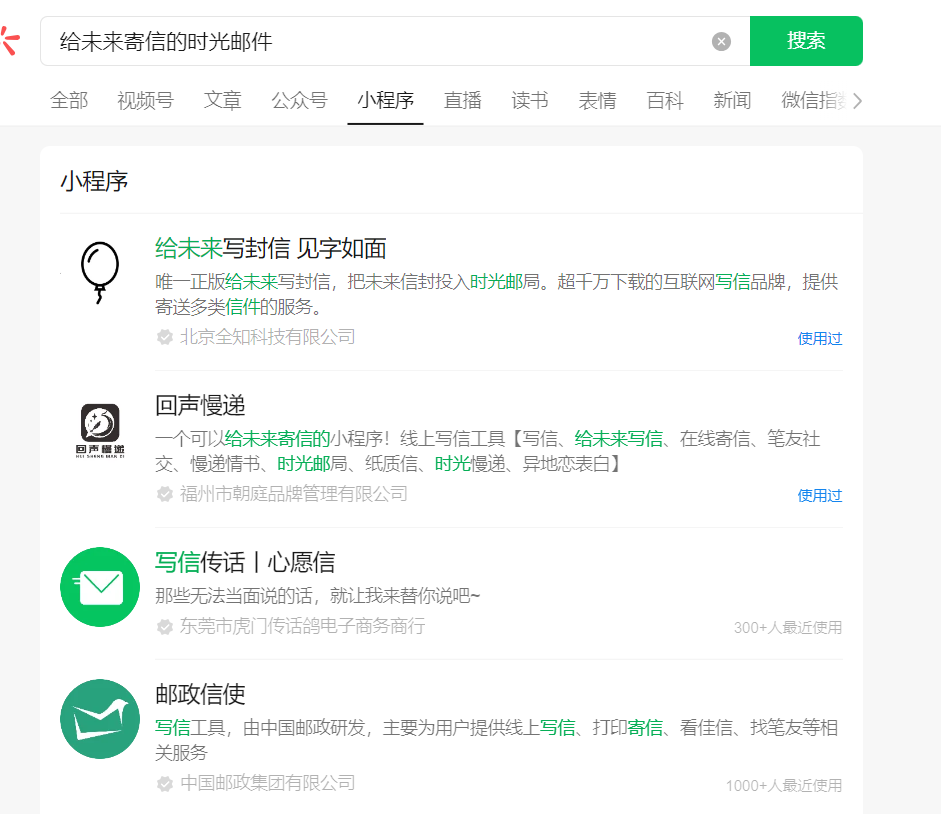Open the 表情 tab
Image resolution: width=941 pixels, height=814 pixels.
597,100
